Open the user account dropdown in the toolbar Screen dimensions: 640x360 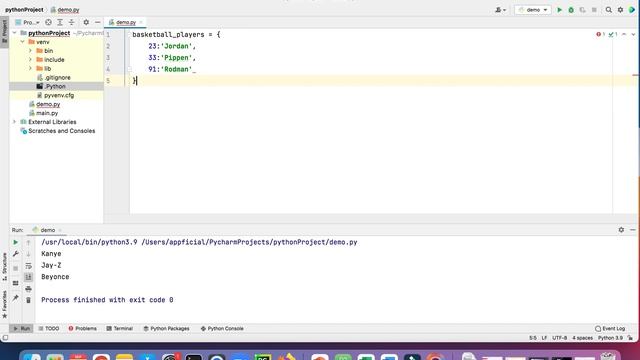(500, 10)
